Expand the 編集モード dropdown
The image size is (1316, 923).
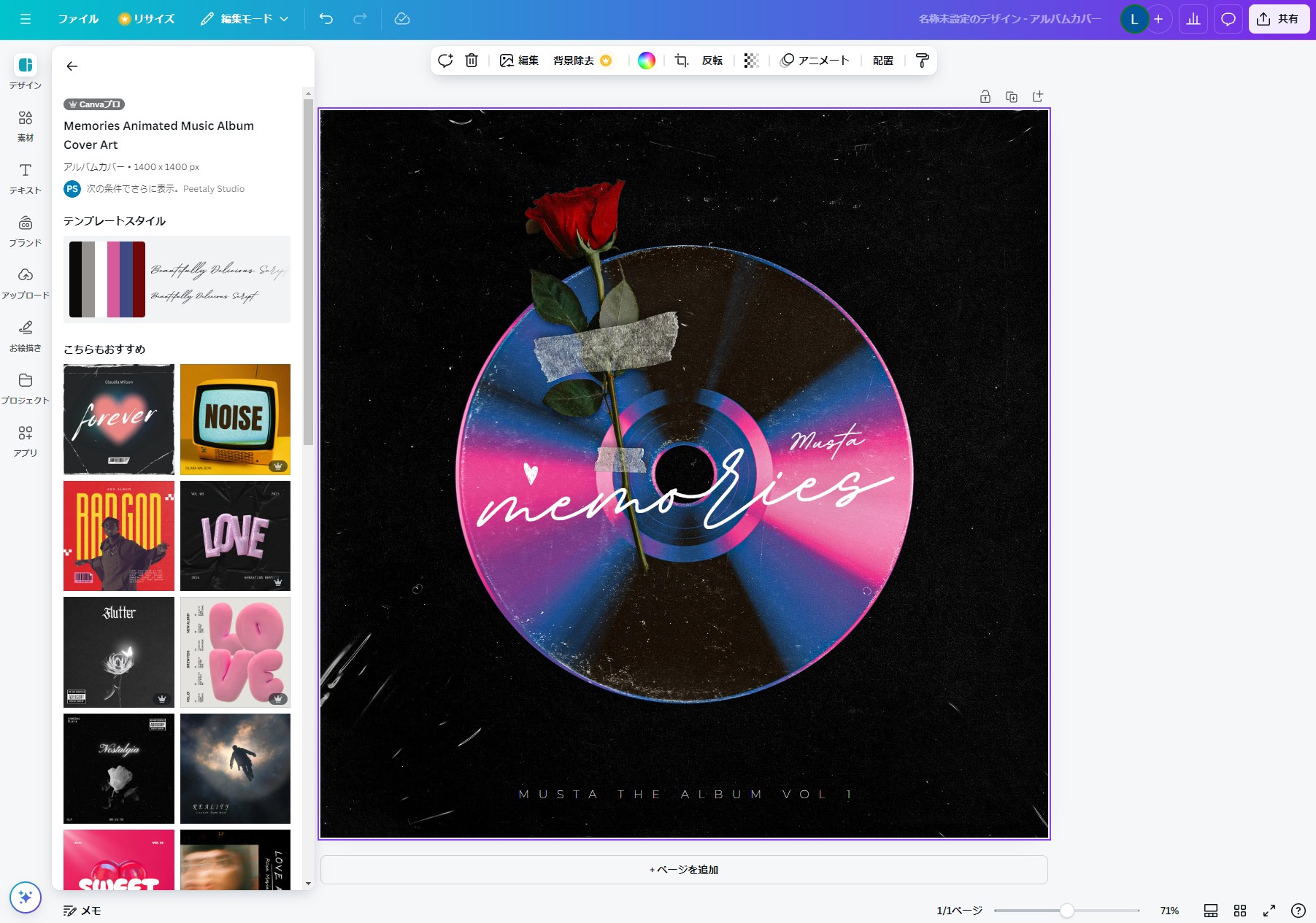pyautogui.click(x=245, y=19)
